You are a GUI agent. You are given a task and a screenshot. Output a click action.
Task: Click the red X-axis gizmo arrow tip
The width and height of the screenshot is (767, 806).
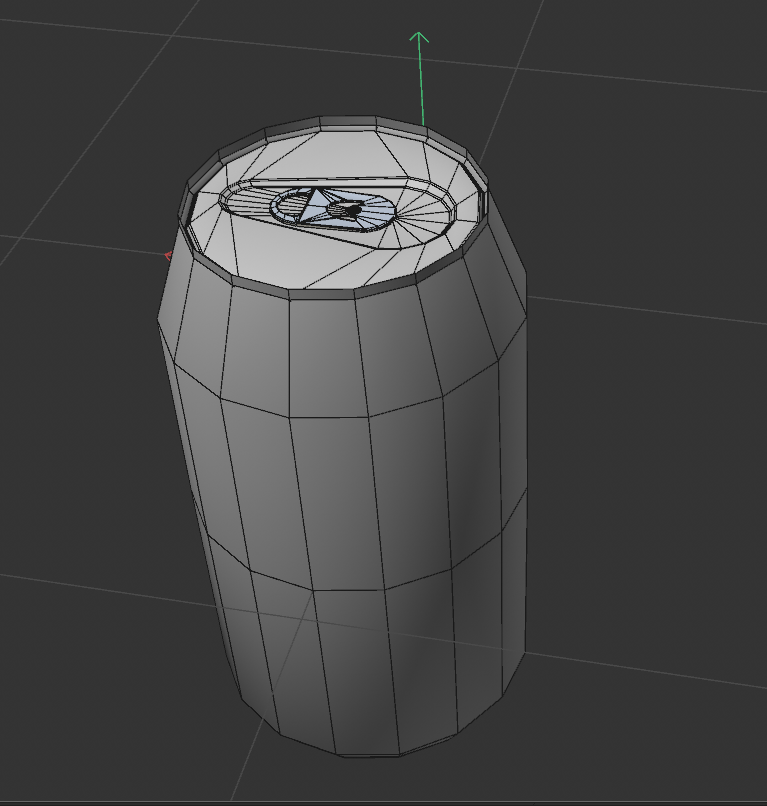[x=168, y=255]
